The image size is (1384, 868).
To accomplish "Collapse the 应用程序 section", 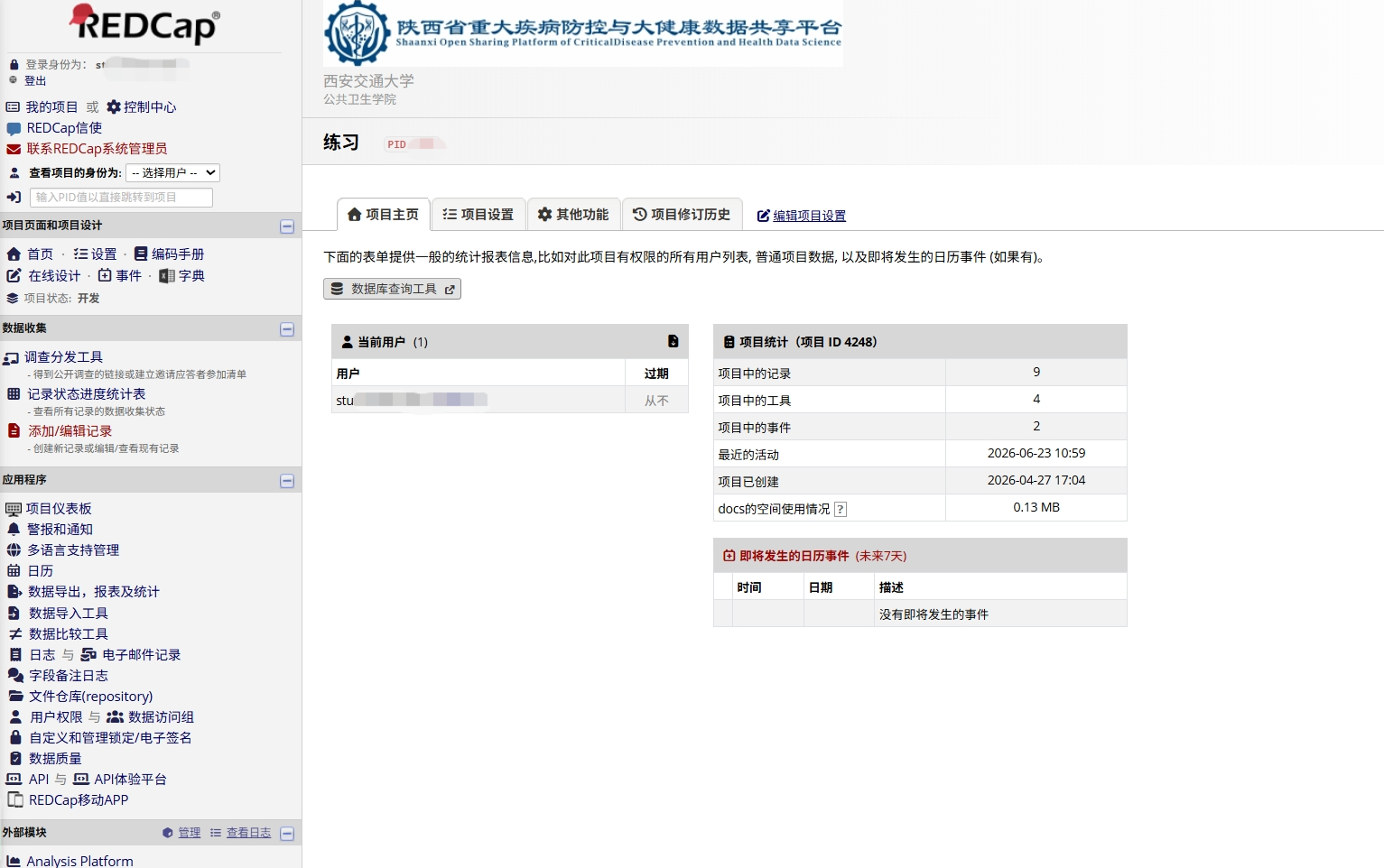I will [287, 481].
